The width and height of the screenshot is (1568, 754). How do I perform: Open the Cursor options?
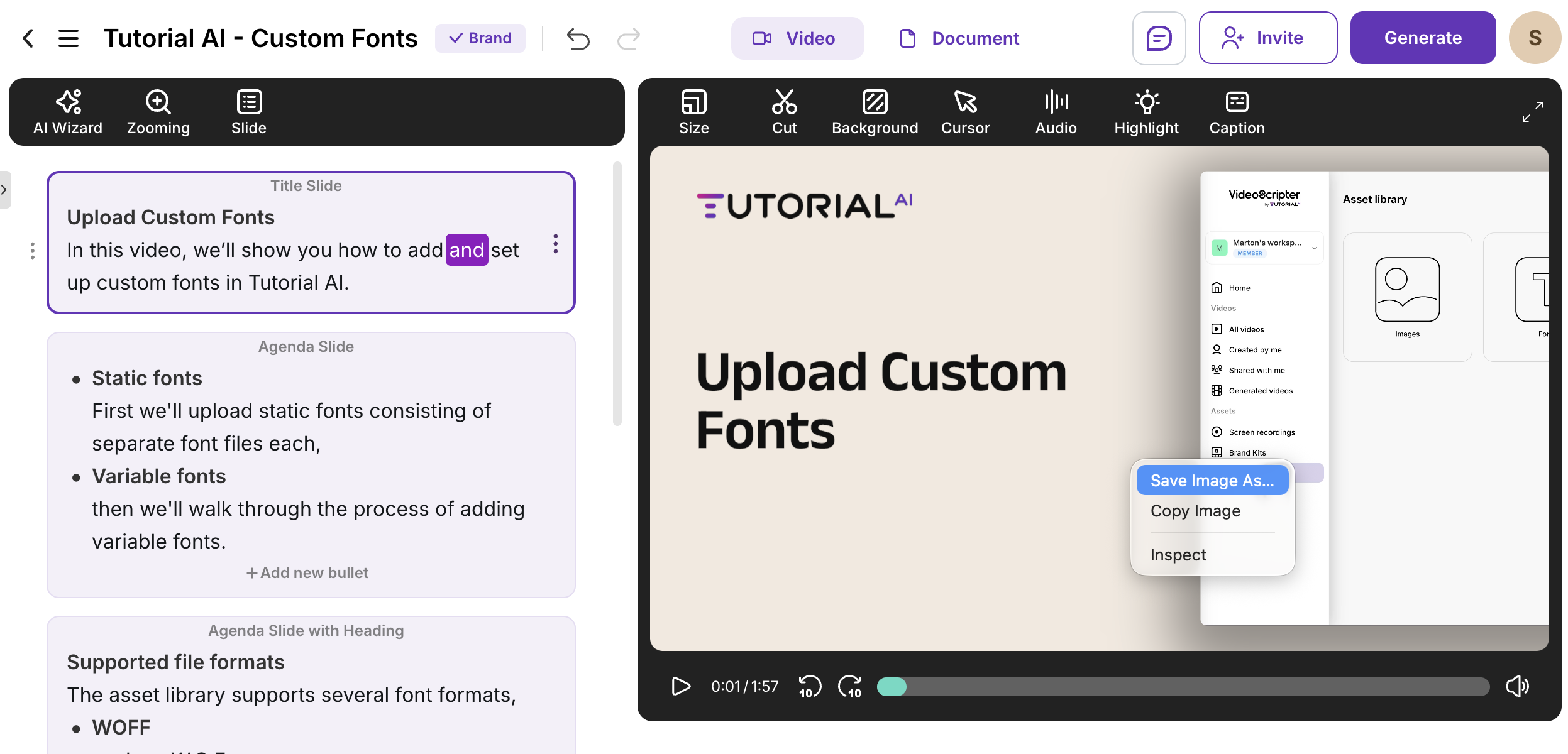(965, 112)
